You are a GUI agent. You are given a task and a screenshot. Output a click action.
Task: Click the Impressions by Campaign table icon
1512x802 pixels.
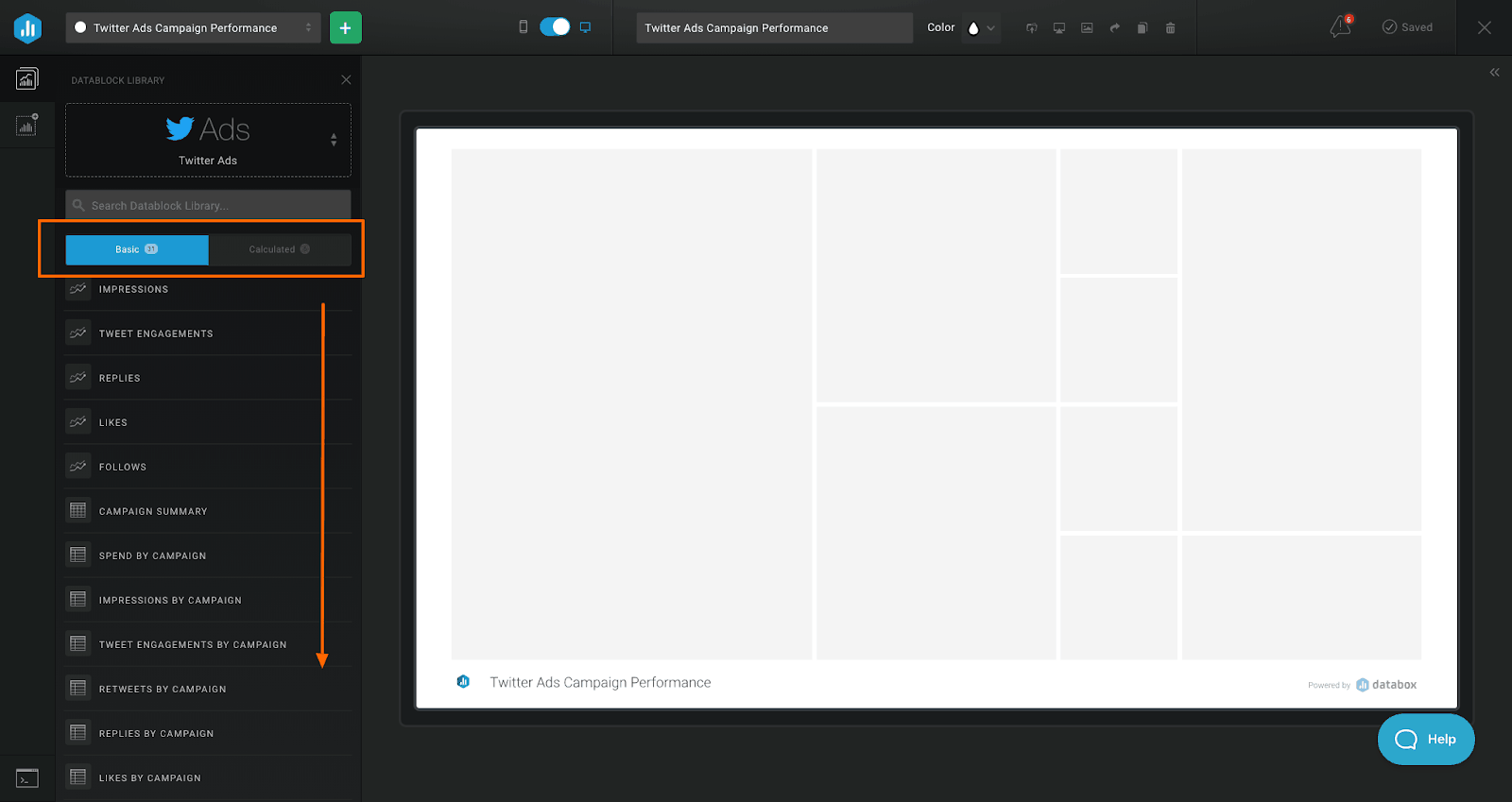click(78, 600)
